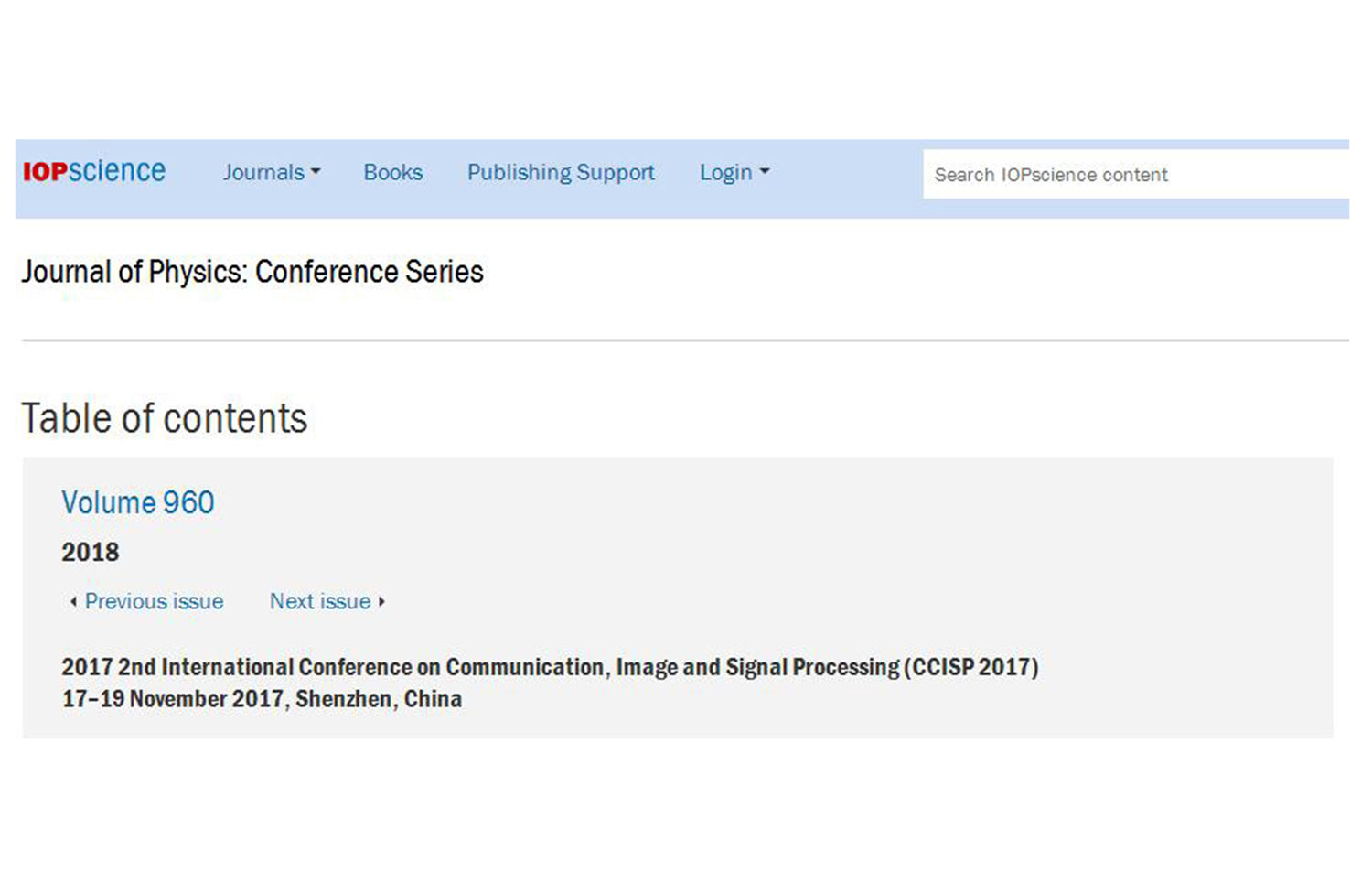1372x883 pixels.
Task: Click the CCISP 2017 conference title
Action: tap(550, 667)
